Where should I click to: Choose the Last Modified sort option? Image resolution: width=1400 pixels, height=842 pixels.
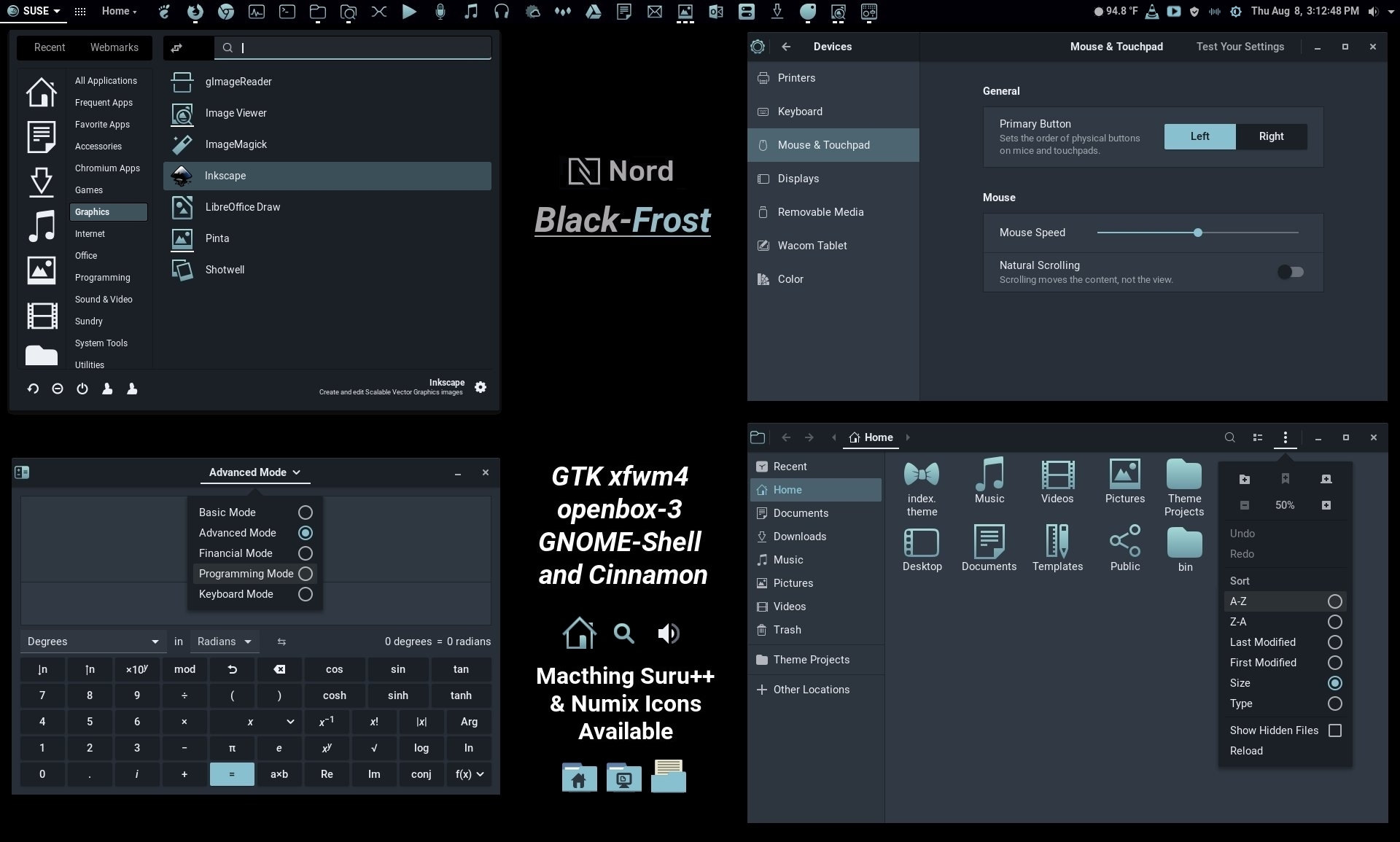tap(1285, 642)
